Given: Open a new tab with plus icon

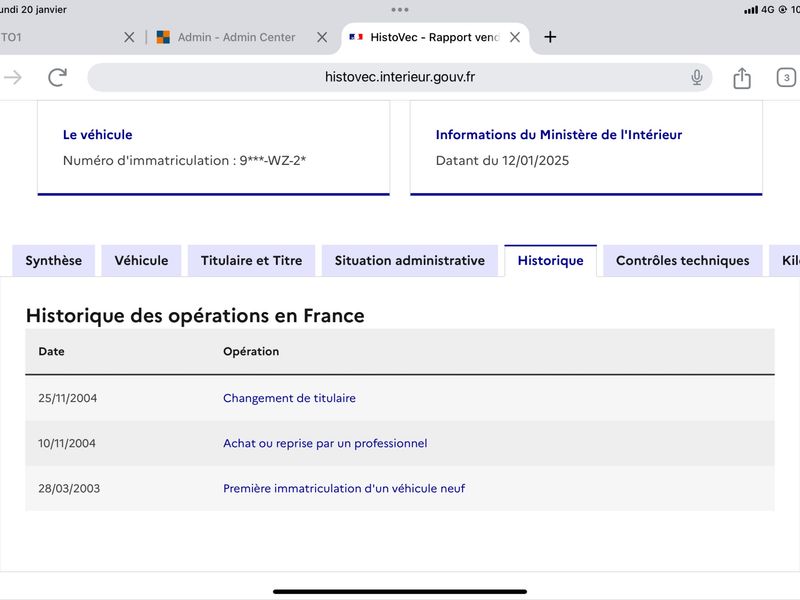Looking at the screenshot, I should 550,37.
